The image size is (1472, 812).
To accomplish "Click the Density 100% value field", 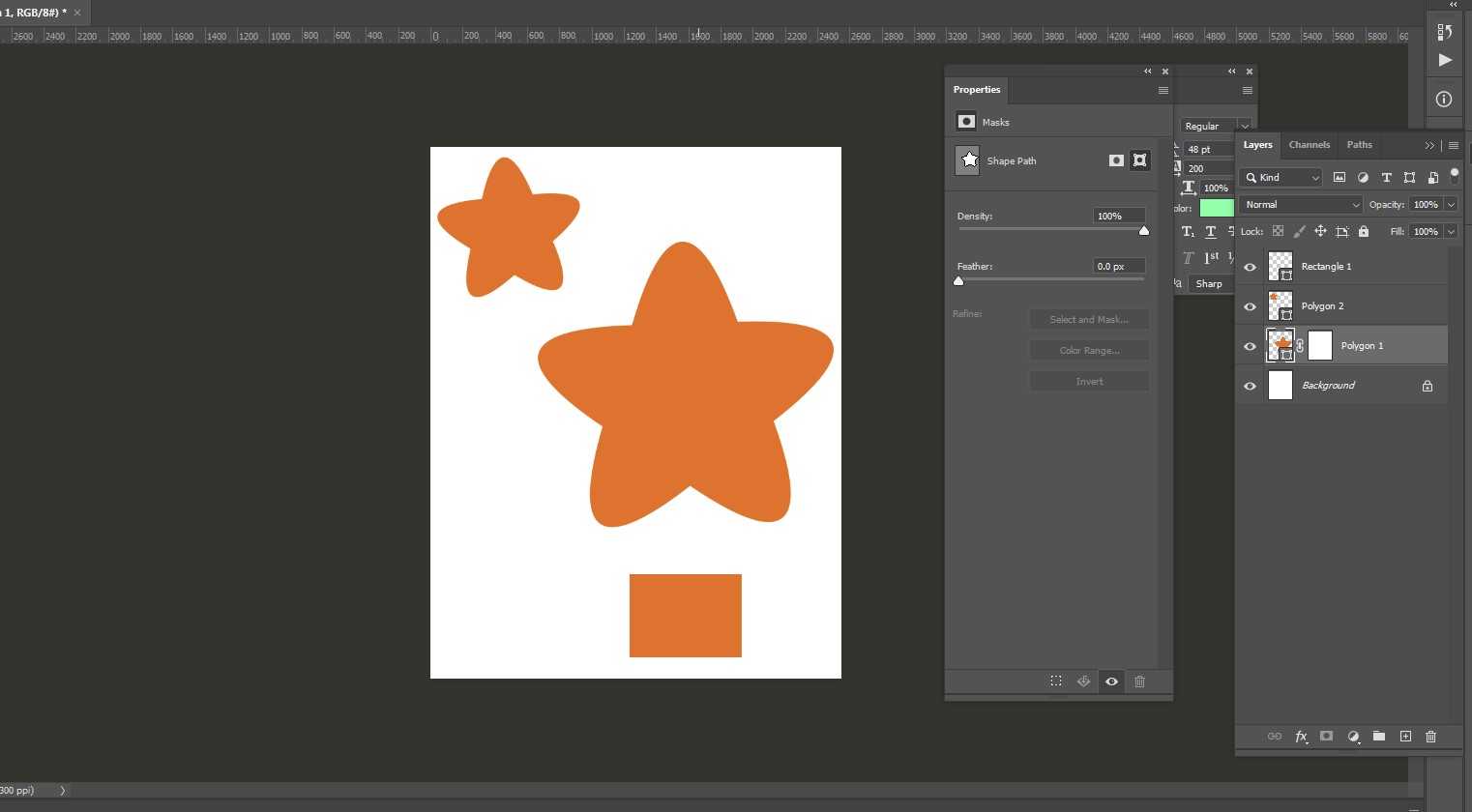I will 1119,216.
